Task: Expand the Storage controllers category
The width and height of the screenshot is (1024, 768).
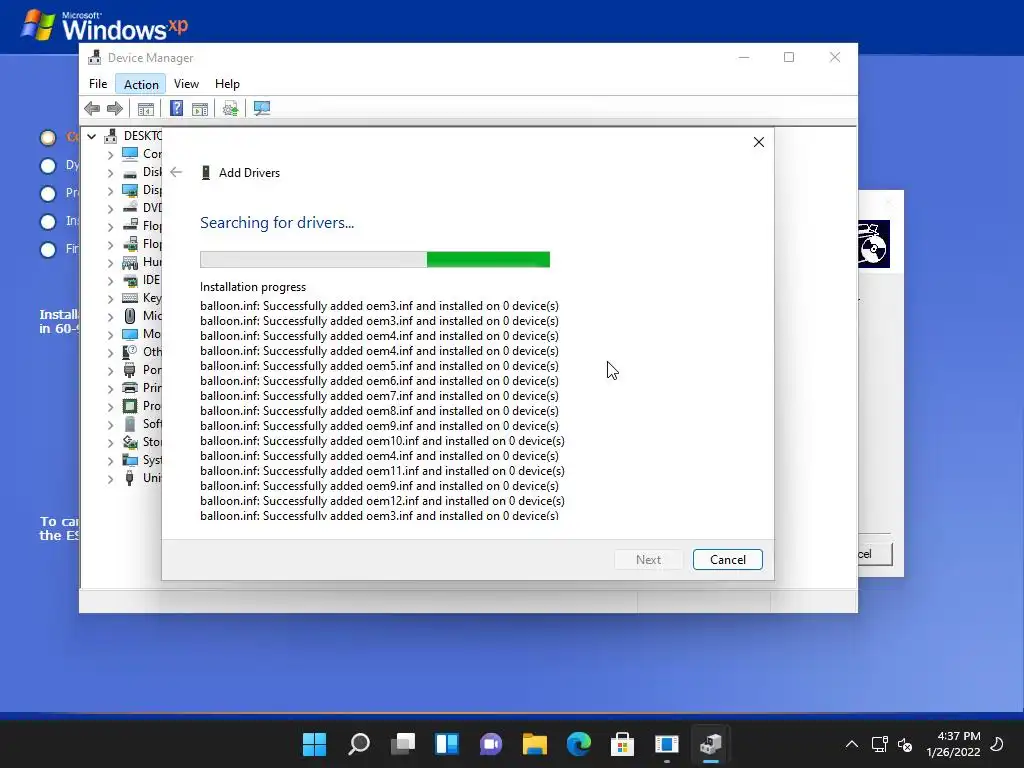Action: [110, 443]
